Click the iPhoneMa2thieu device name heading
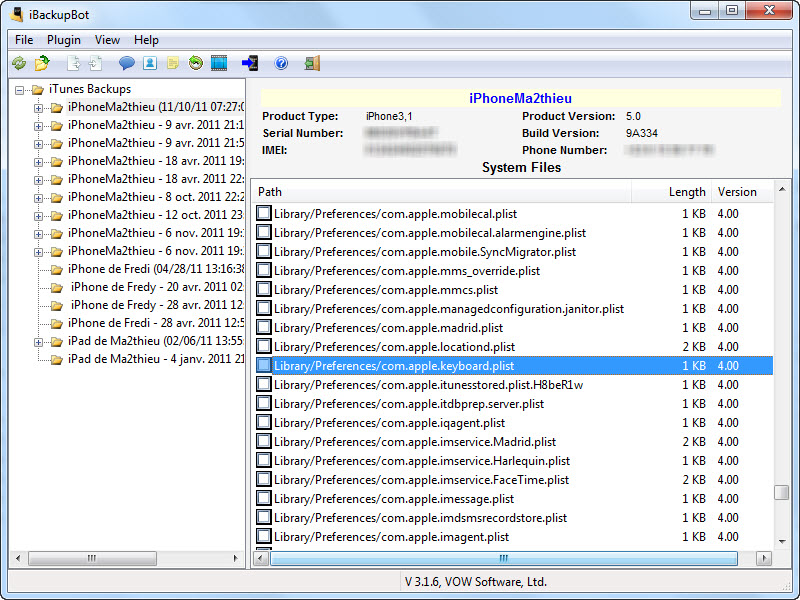The height and width of the screenshot is (600, 800). coord(520,98)
